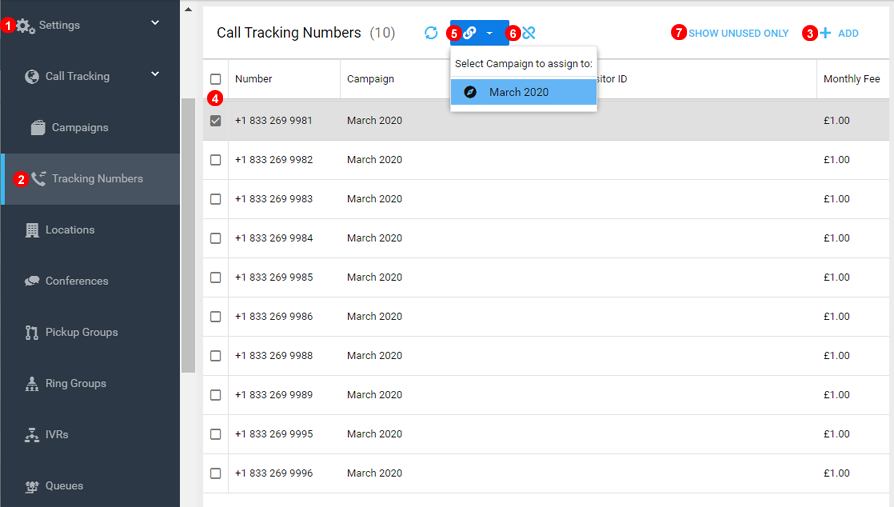The width and height of the screenshot is (894, 507).
Task: Click the Queues icon in sidebar
Action: tap(32, 486)
